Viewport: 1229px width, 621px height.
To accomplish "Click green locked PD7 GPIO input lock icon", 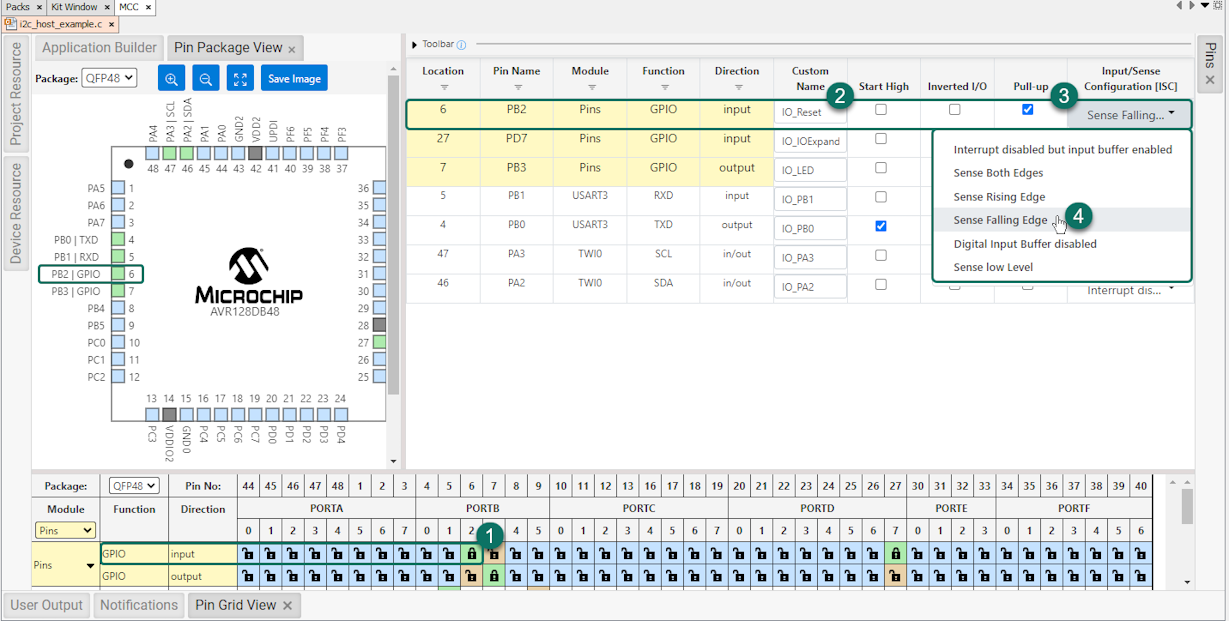I will click(895, 554).
